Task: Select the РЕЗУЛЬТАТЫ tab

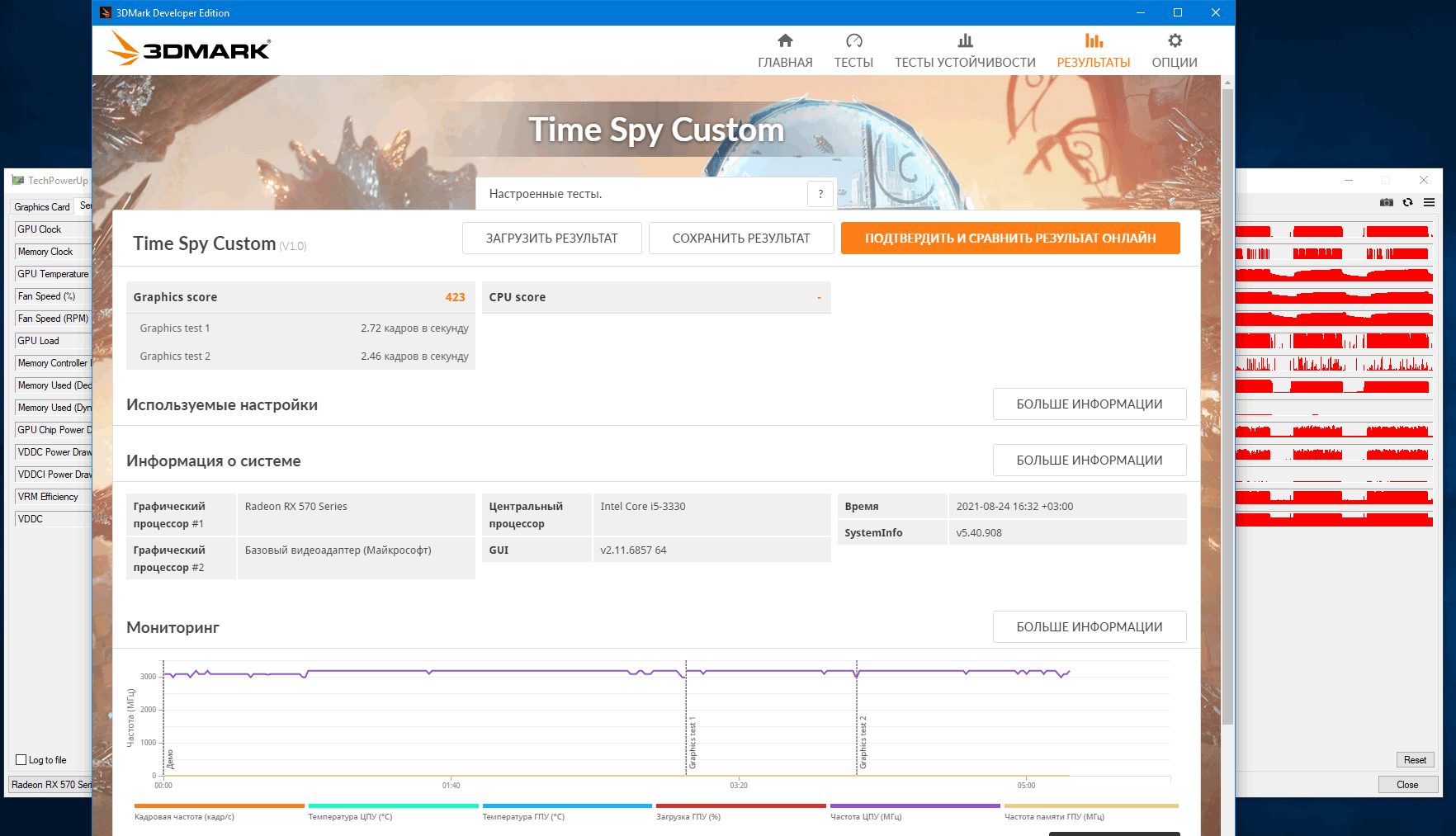Action: 1094,51
